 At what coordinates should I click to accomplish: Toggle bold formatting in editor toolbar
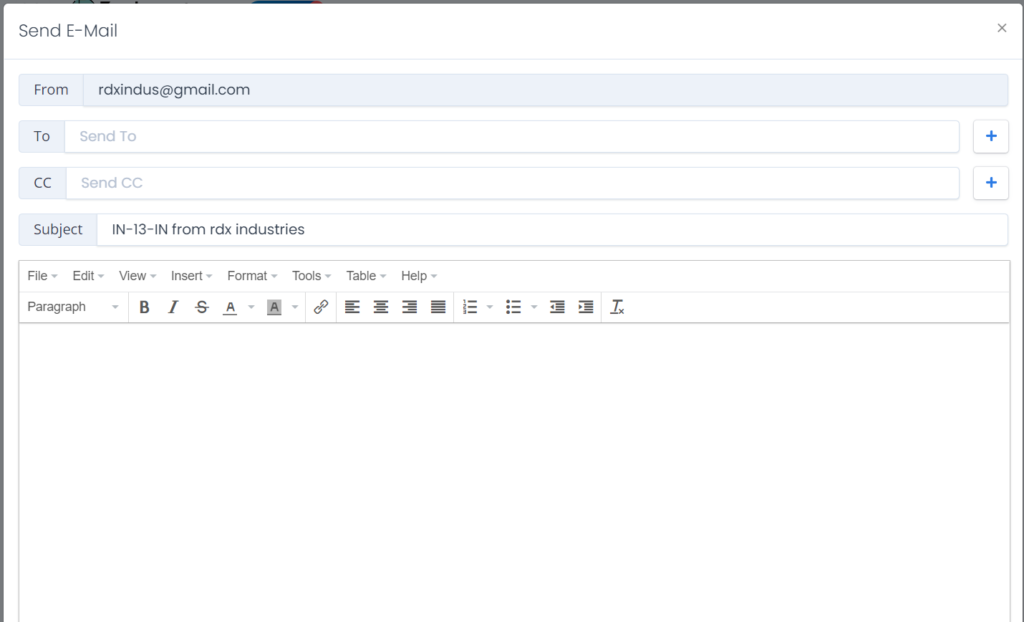(144, 307)
